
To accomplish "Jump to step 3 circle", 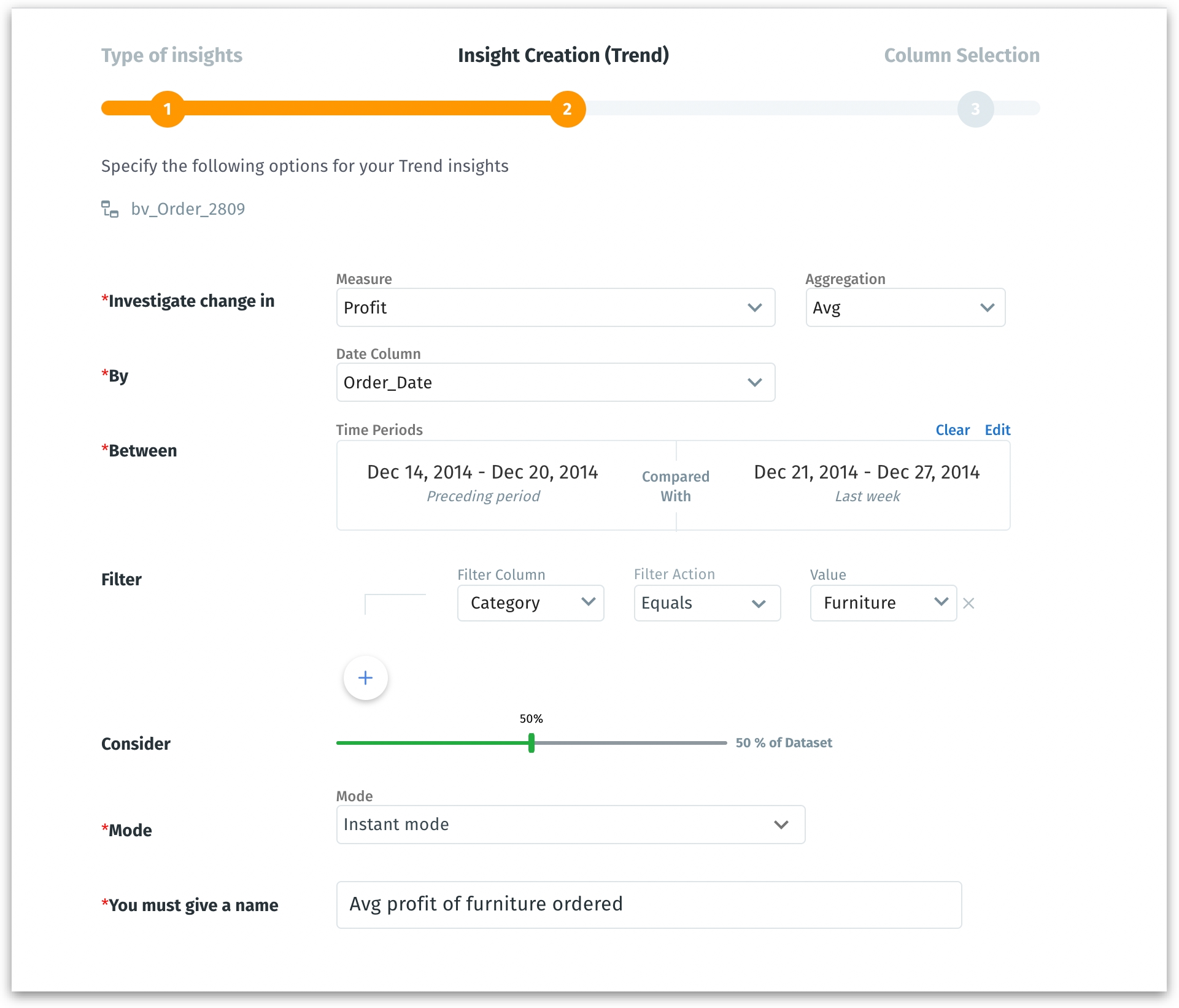I will pyautogui.click(x=975, y=109).
